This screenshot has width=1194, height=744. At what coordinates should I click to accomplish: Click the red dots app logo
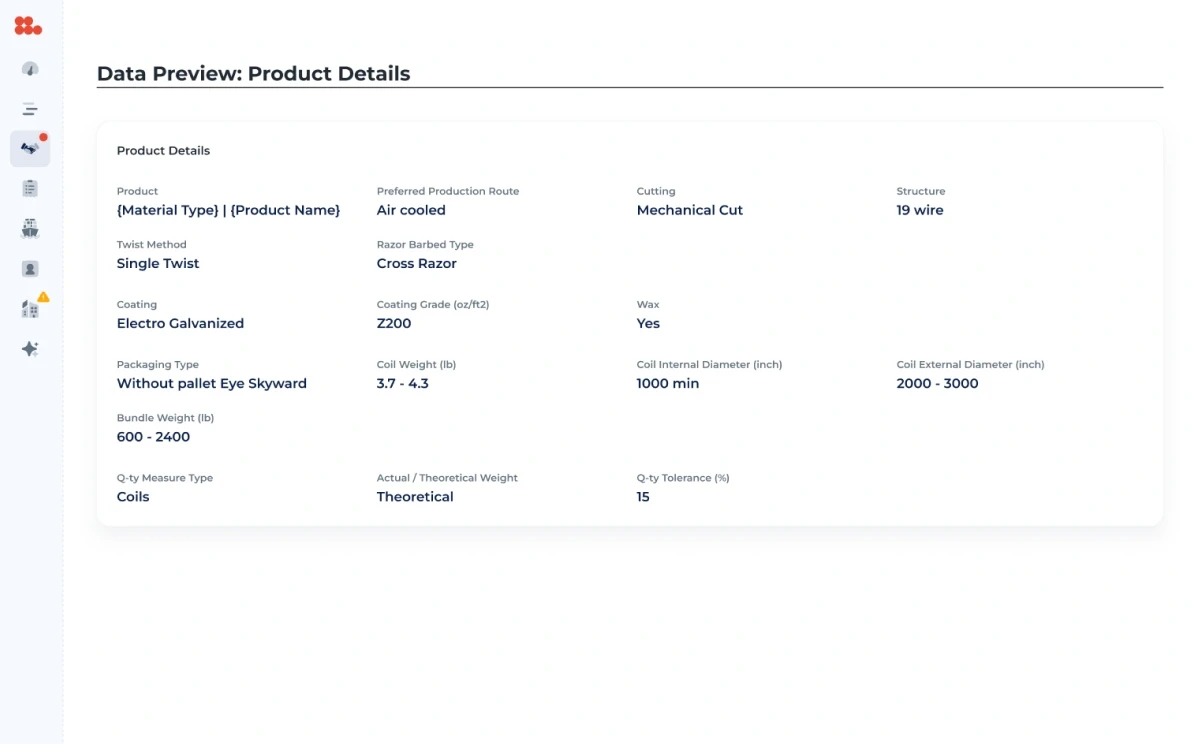[28, 26]
